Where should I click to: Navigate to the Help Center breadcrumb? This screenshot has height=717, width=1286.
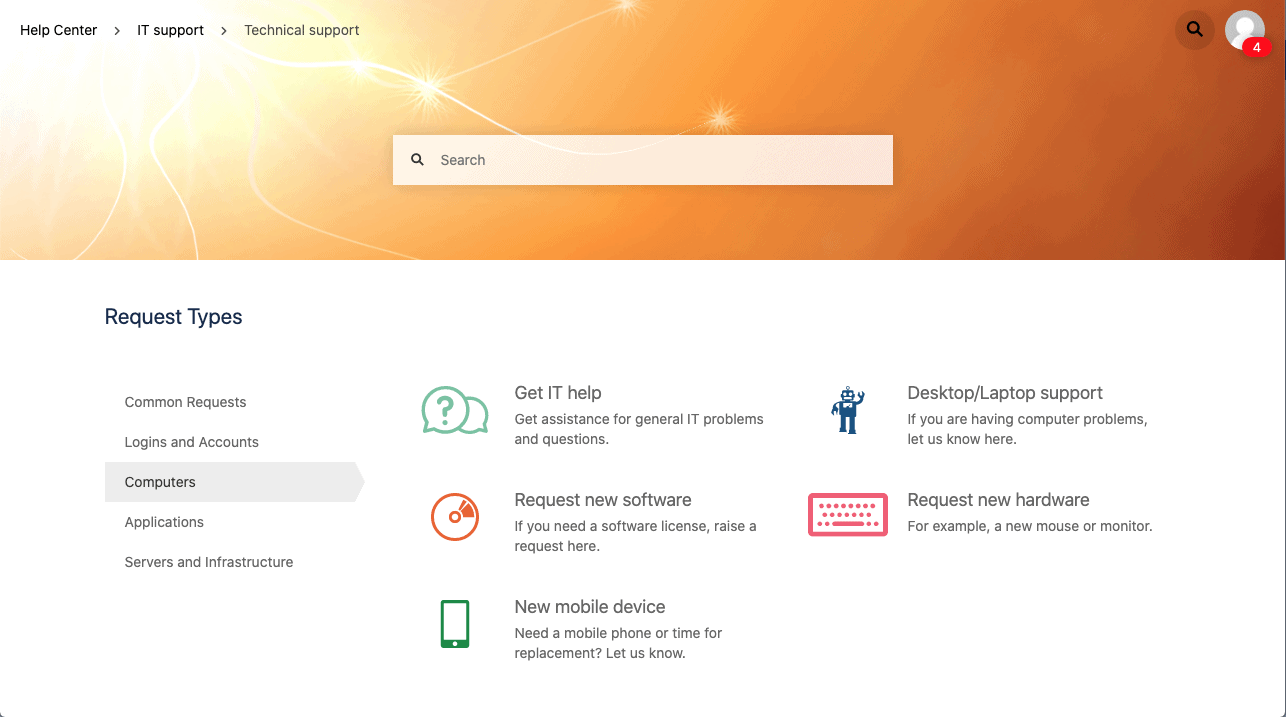[x=58, y=30]
